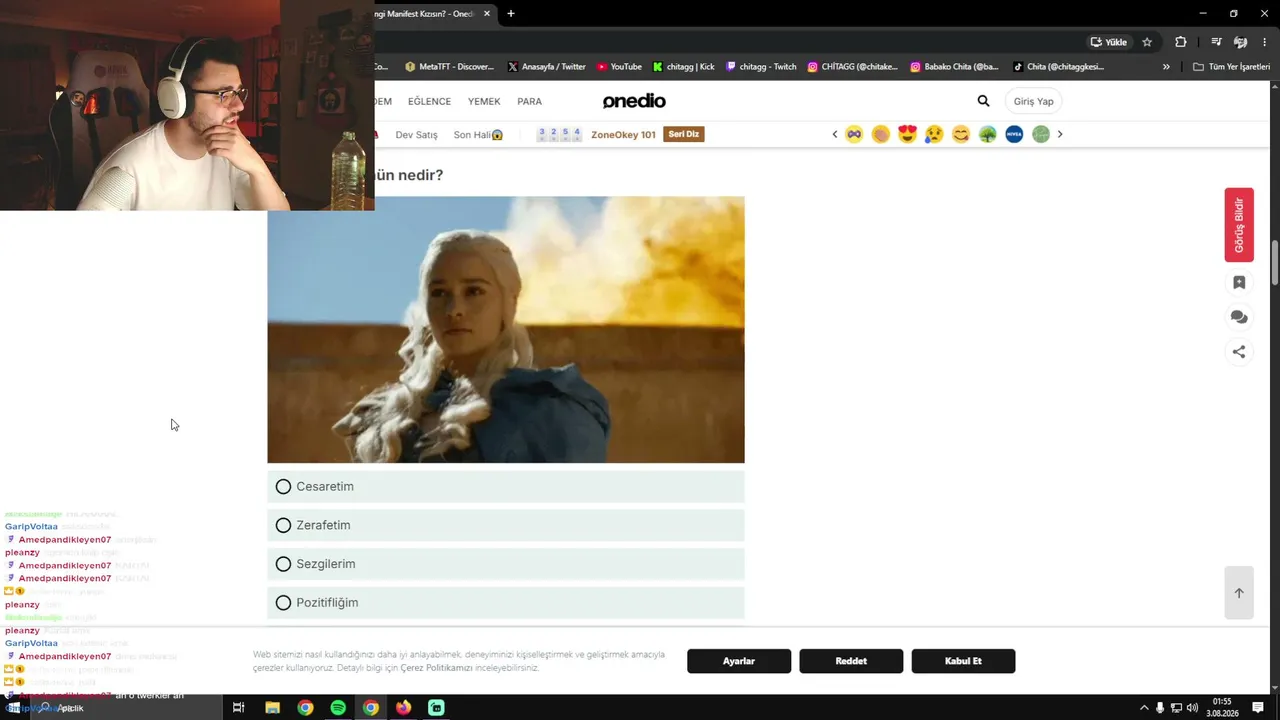This screenshot has width=1280, height=720.
Task: Show previous emoji reactions with left chevron
Action: (x=835, y=134)
